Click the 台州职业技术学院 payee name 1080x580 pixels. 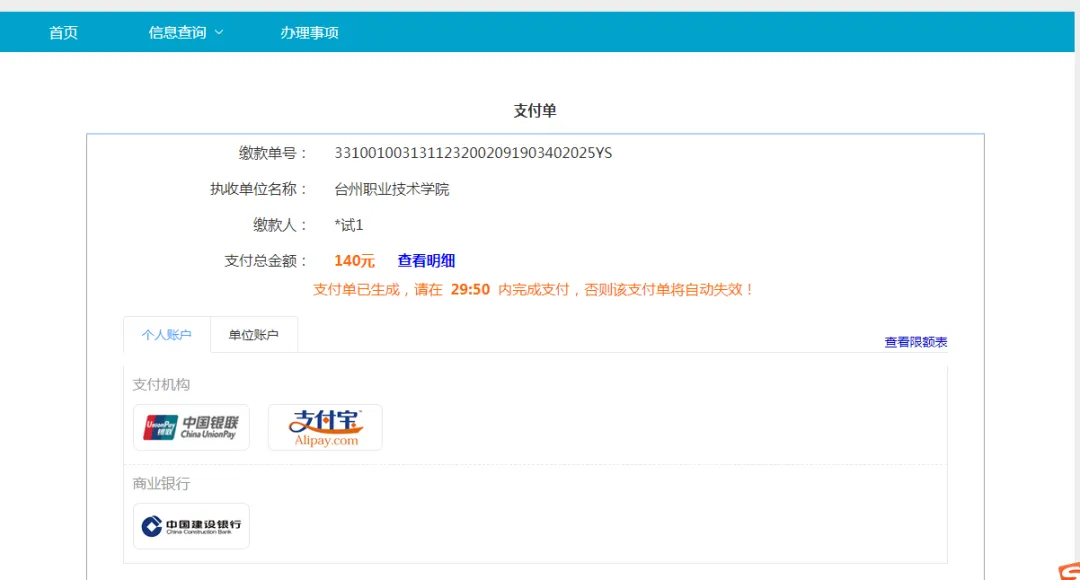tap(392, 189)
